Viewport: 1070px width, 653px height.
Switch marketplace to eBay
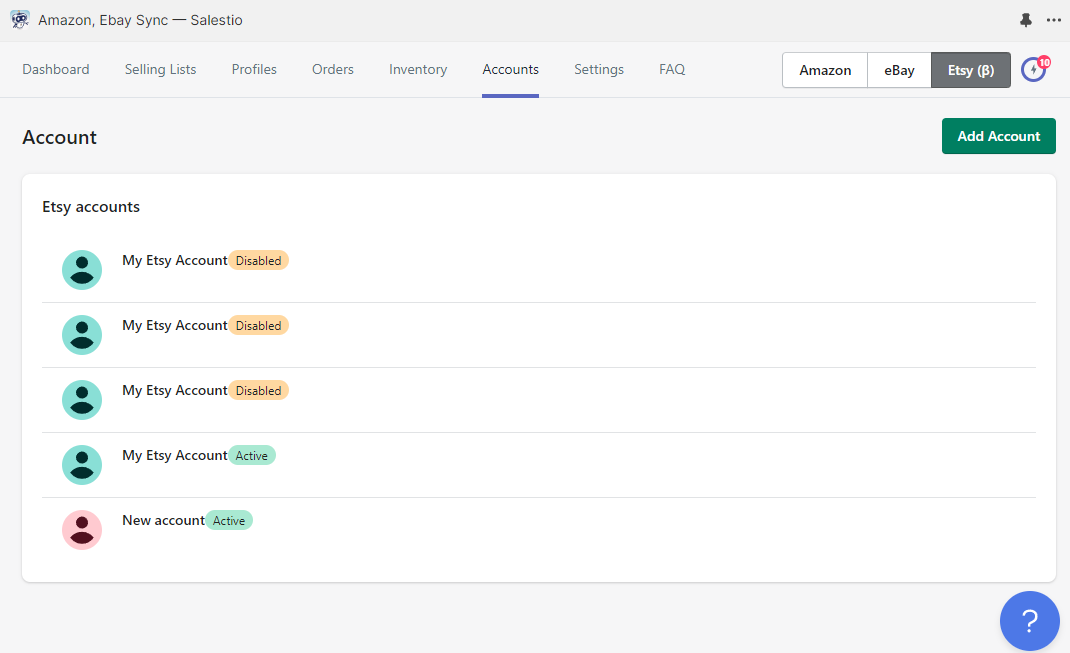[x=899, y=70]
